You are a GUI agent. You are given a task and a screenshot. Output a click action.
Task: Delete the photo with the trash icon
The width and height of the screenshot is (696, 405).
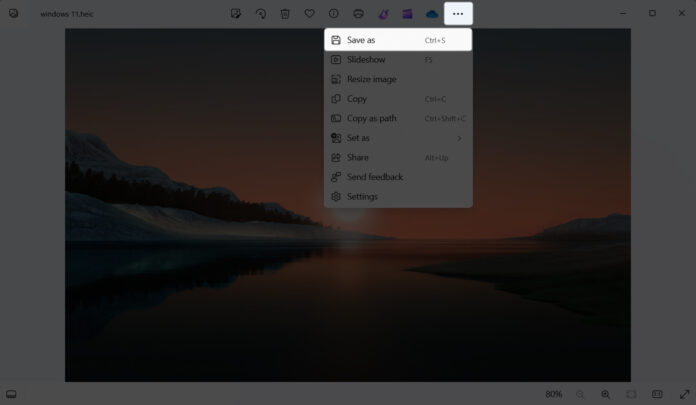pyautogui.click(x=285, y=14)
